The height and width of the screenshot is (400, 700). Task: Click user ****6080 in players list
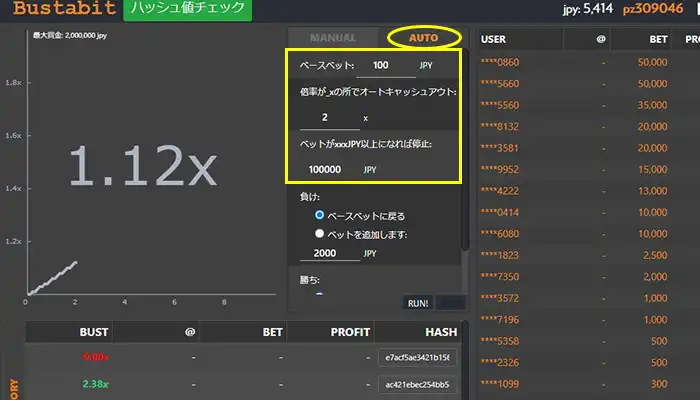coord(500,233)
